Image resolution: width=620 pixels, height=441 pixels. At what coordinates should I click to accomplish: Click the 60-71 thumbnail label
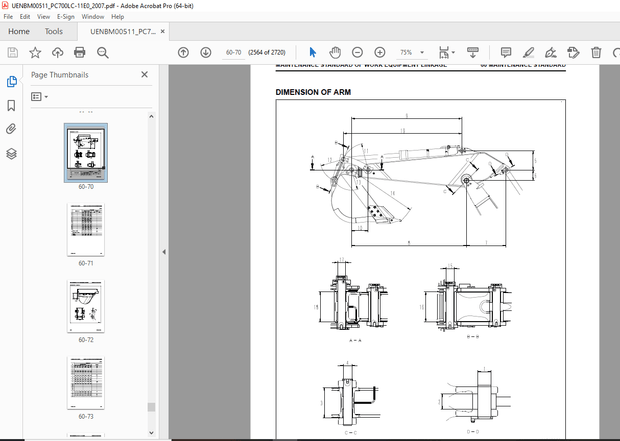pos(86,263)
